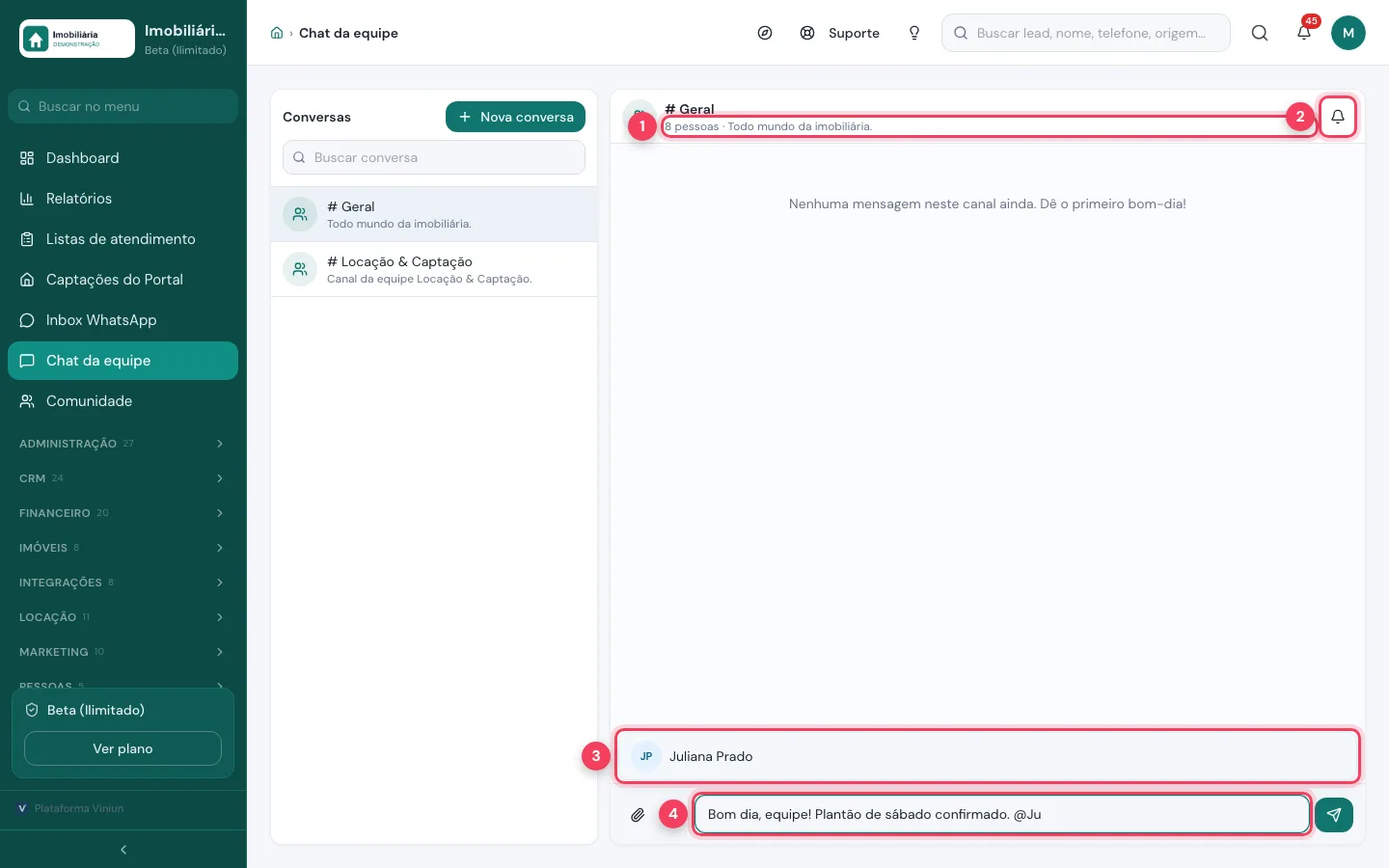Click the Imobiliária logo
1389x868 pixels.
point(77,39)
